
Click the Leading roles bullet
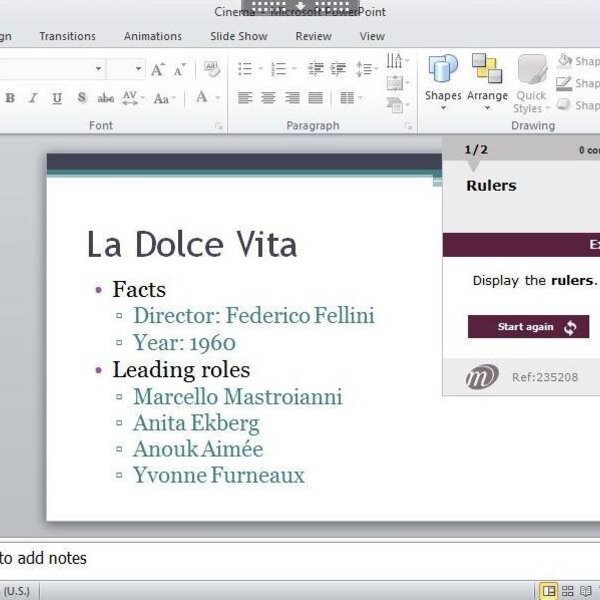coord(181,370)
